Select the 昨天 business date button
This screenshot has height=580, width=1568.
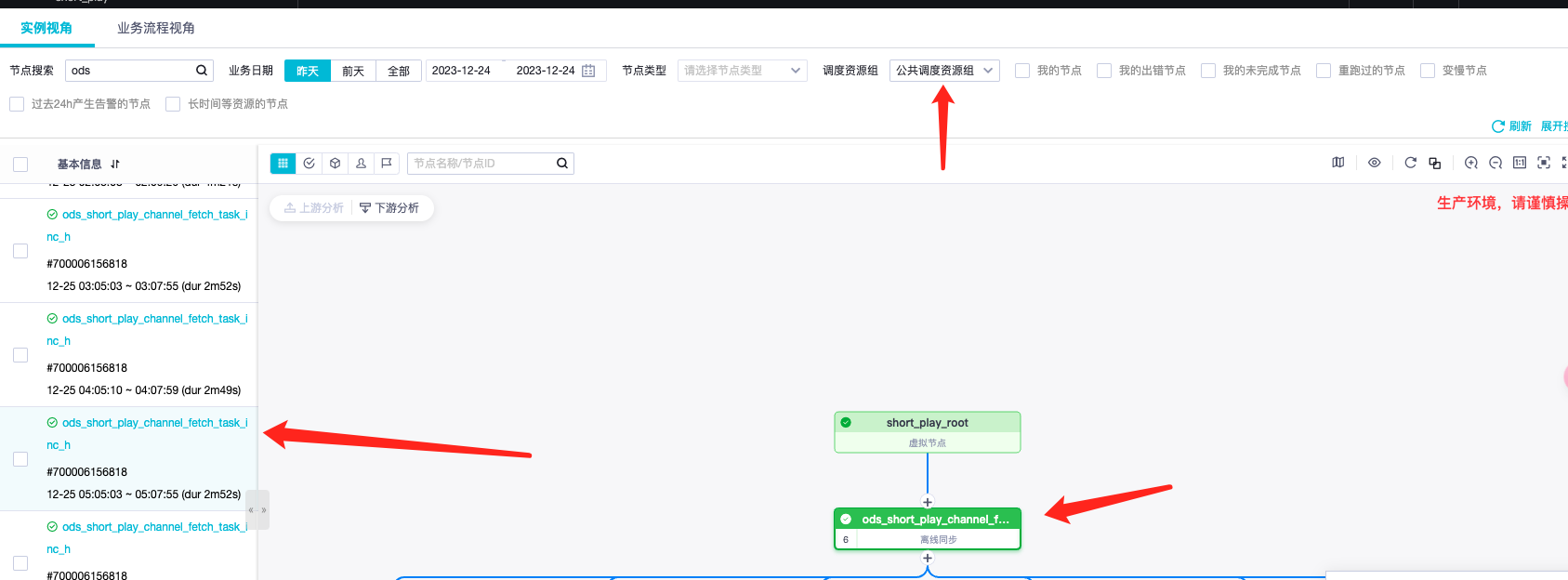(x=308, y=71)
